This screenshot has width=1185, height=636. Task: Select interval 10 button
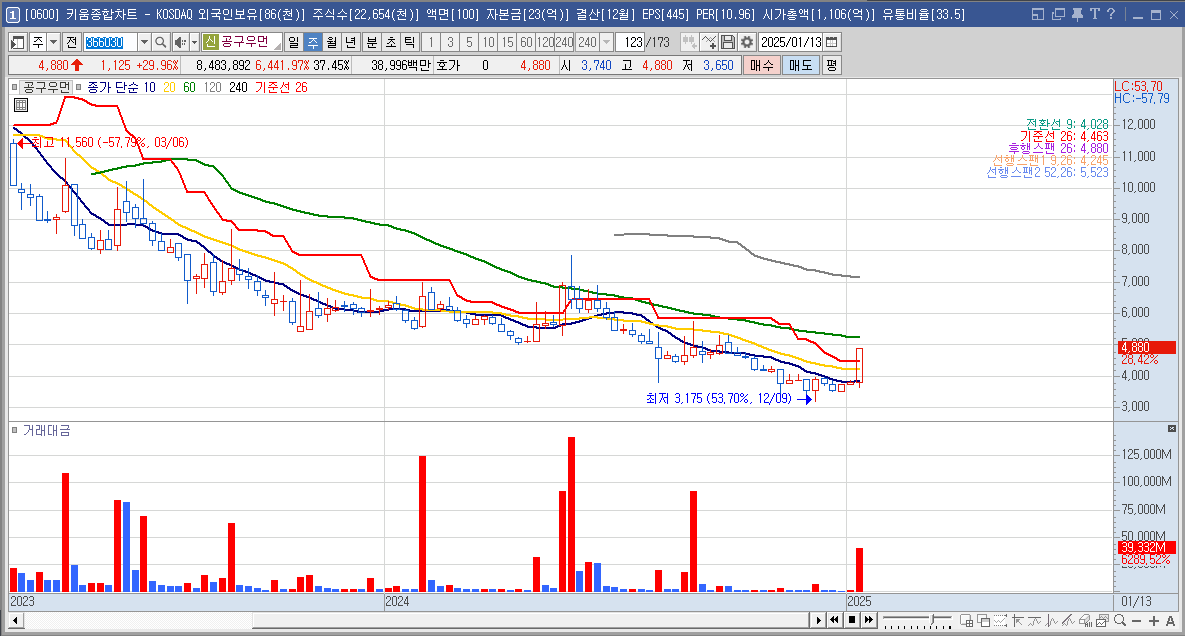click(x=488, y=42)
